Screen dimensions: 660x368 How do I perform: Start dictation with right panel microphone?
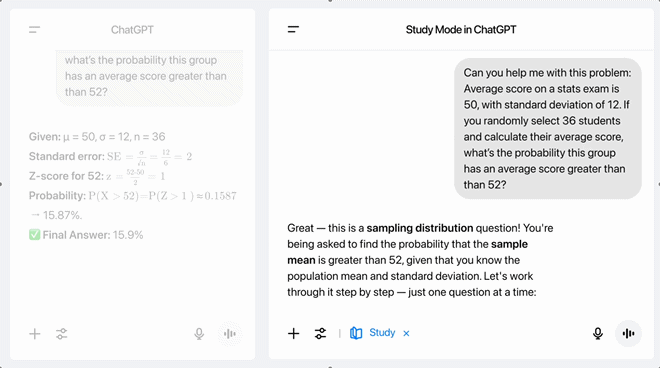coord(598,333)
